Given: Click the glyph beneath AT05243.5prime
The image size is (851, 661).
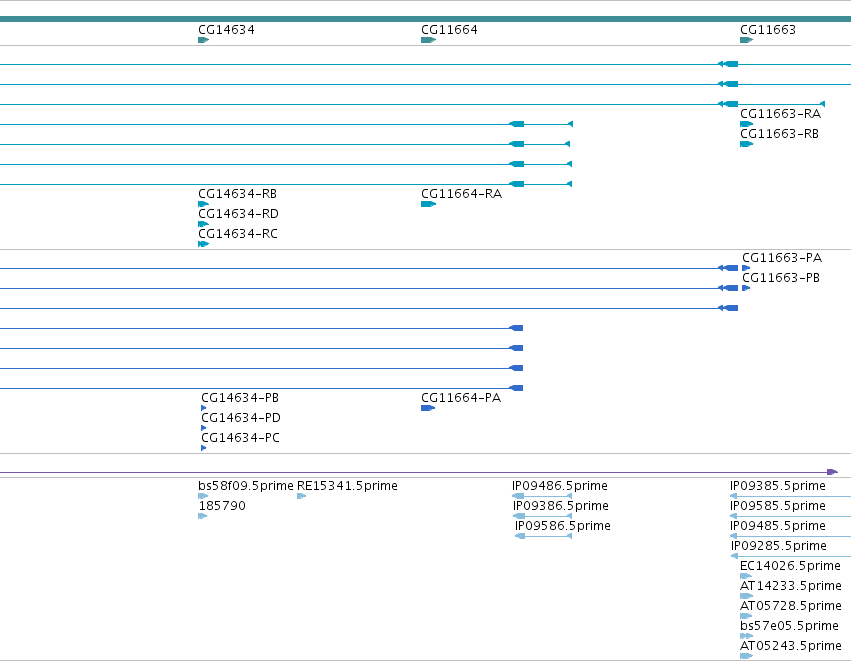Looking at the screenshot, I should [x=746, y=656].
